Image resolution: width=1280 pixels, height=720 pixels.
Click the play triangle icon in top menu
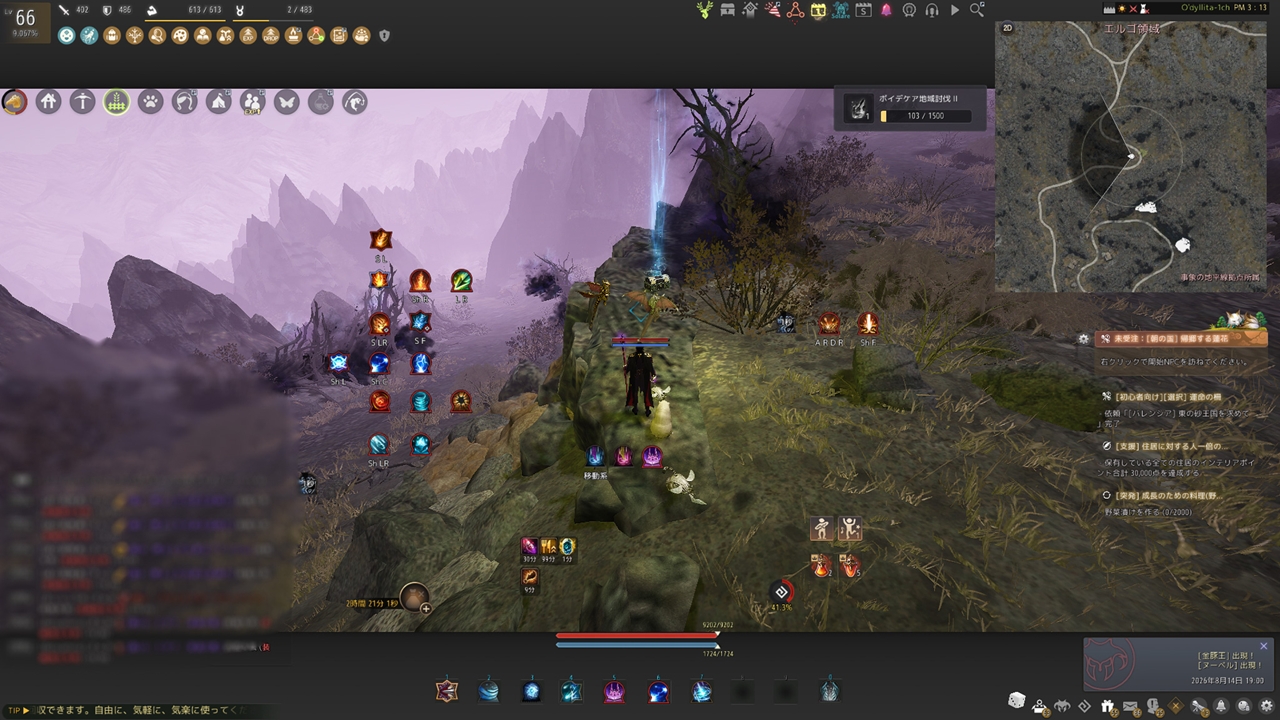(x=955, y=10)
